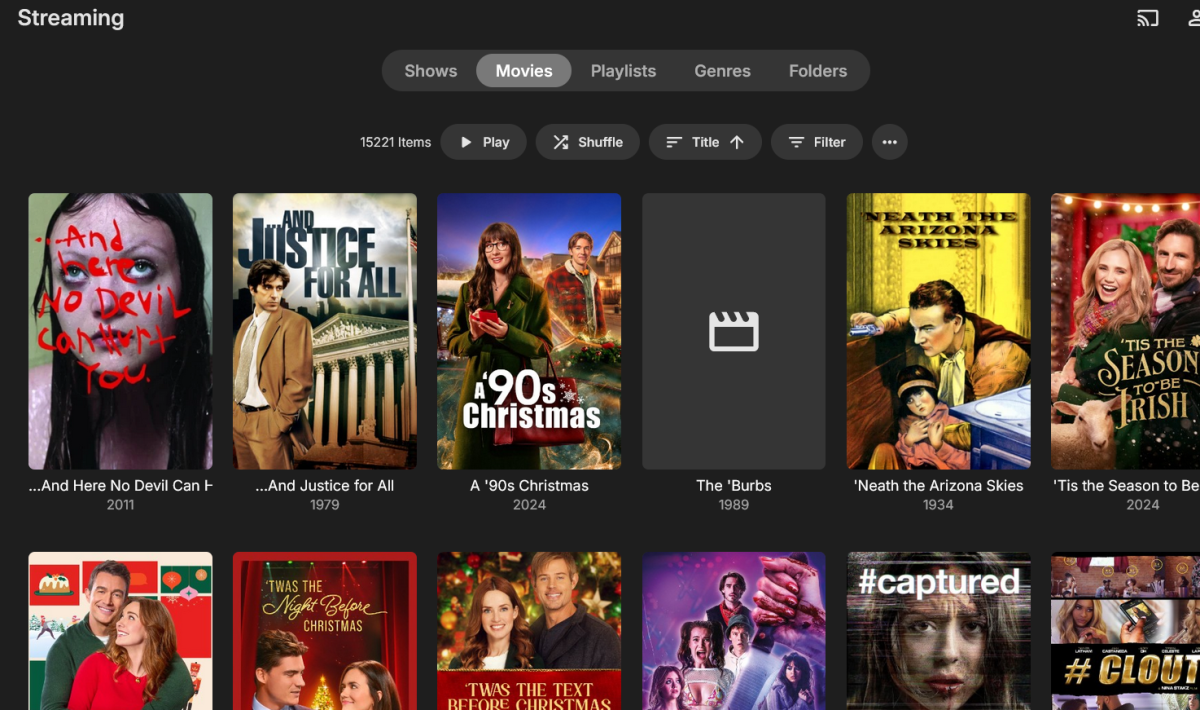1200x710 pixels.
Task: Click the year 1989 label
Action: tap(734, 505)
